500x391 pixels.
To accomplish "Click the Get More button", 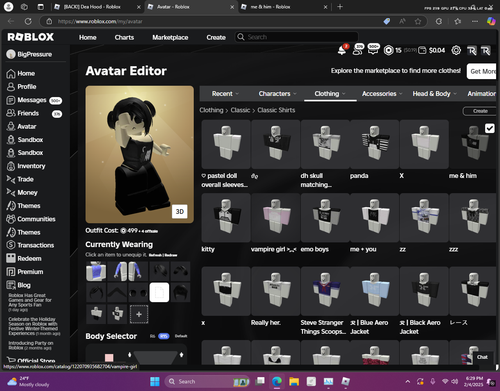I will tap(482, 71).
